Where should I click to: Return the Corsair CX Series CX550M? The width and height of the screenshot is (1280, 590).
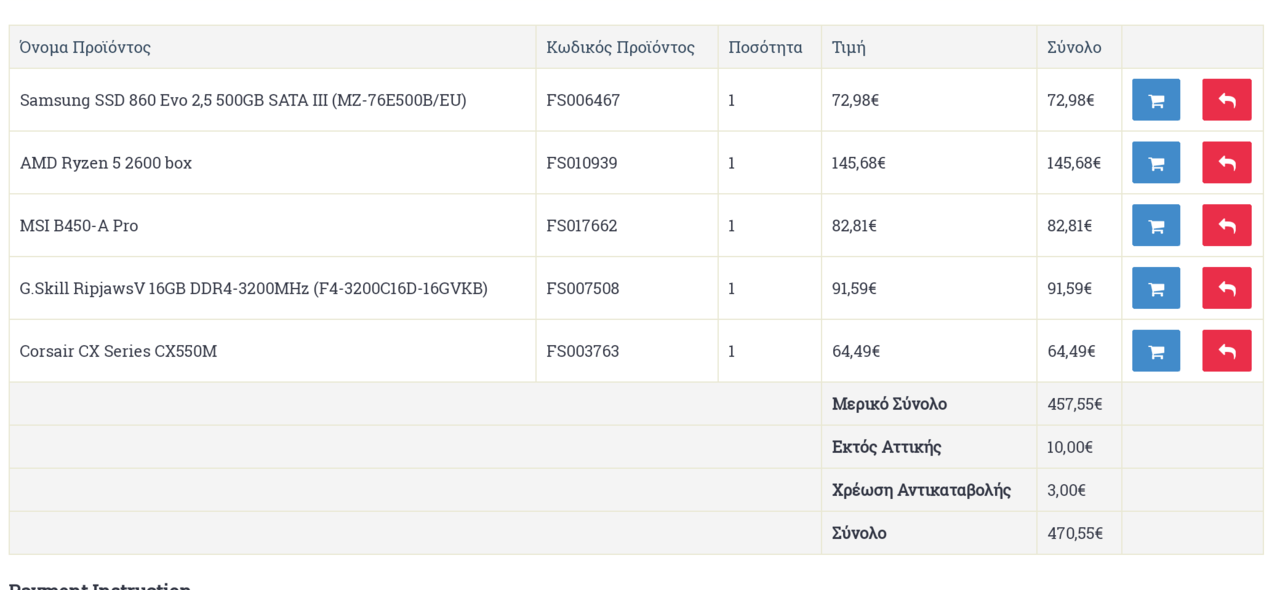pos(1227,351)
